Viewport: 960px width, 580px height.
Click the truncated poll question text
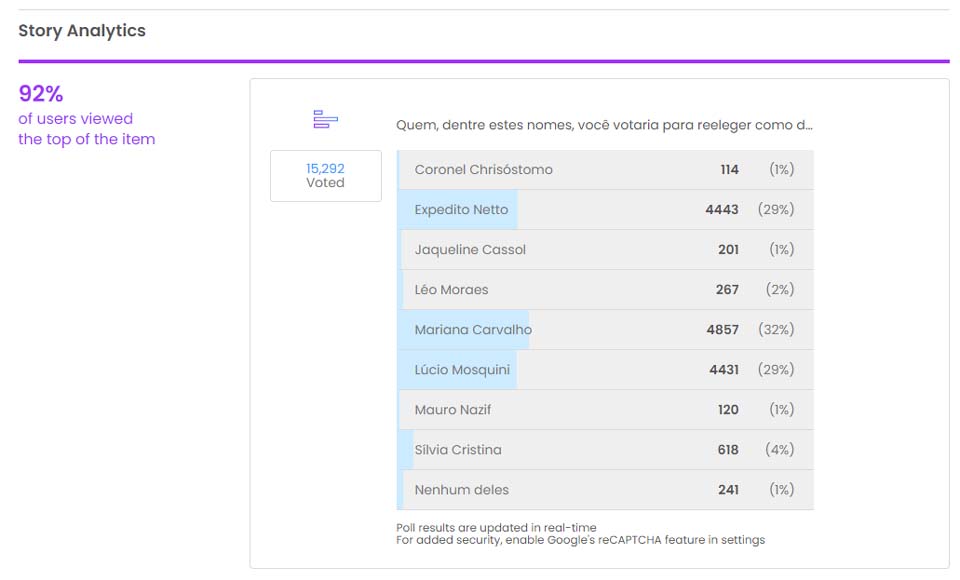tap(604, 126)
